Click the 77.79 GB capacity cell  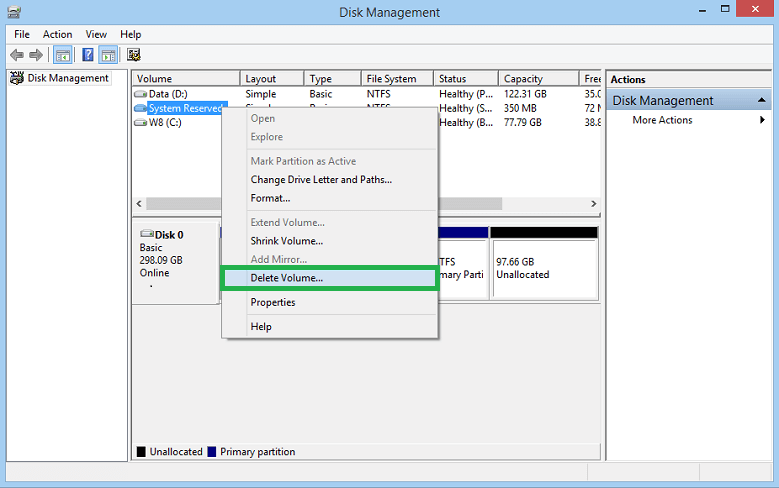tap(523, 123)
